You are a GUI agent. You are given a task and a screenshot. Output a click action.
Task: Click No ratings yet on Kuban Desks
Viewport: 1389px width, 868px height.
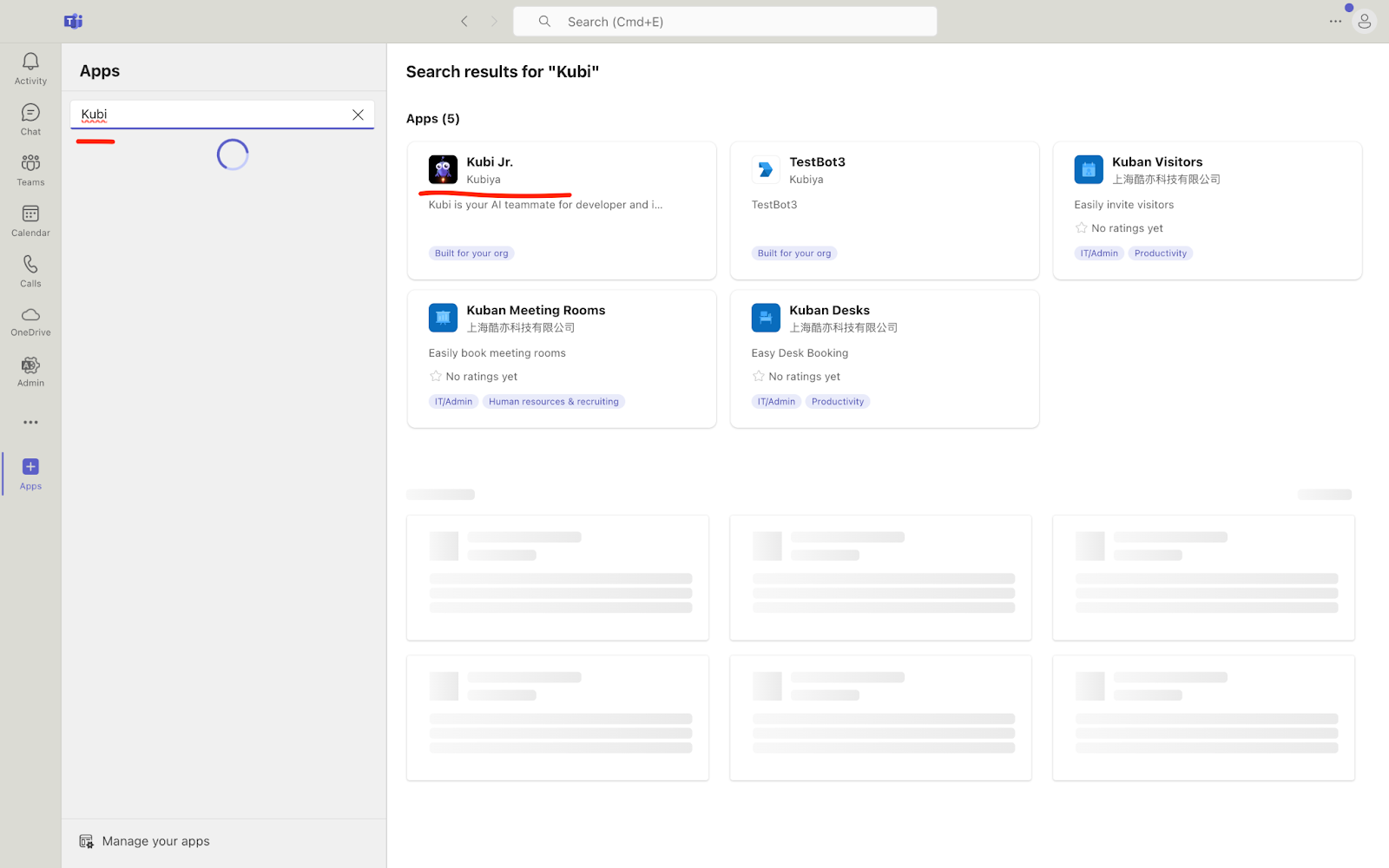point(804,377)
